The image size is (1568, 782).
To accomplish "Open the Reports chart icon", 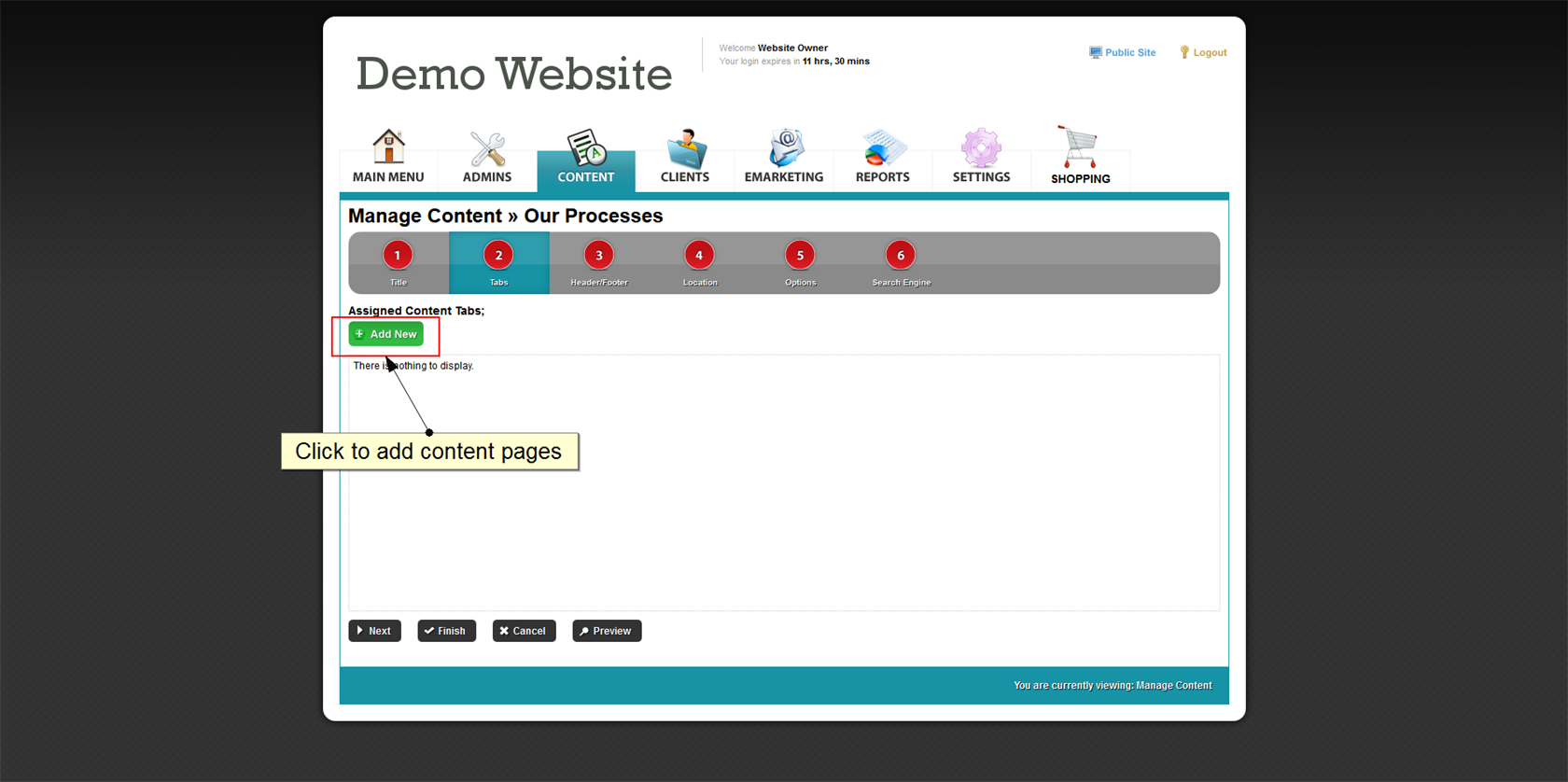I will 882,148.
